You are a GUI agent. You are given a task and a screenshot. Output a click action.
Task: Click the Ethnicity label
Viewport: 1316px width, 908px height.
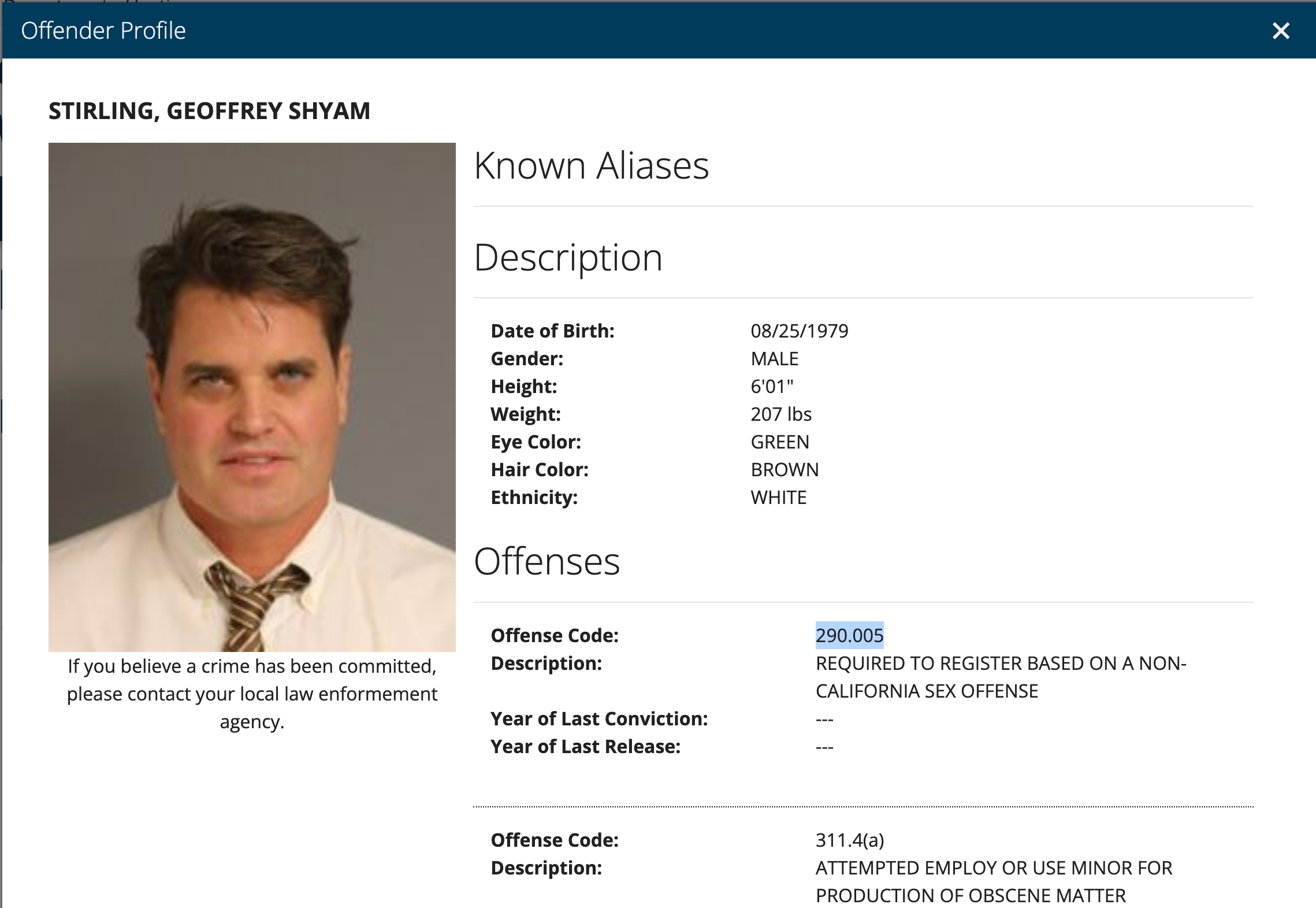[x=534, y=498]
